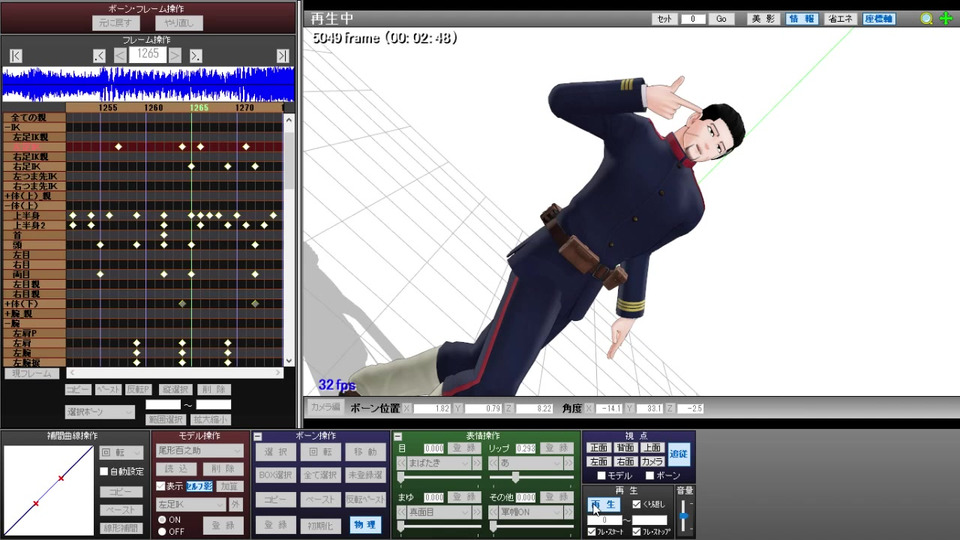This screenshot has height=540, width=960.
Task: Toggle 座標軸 axis display button
Action: [x=879, y=19]
